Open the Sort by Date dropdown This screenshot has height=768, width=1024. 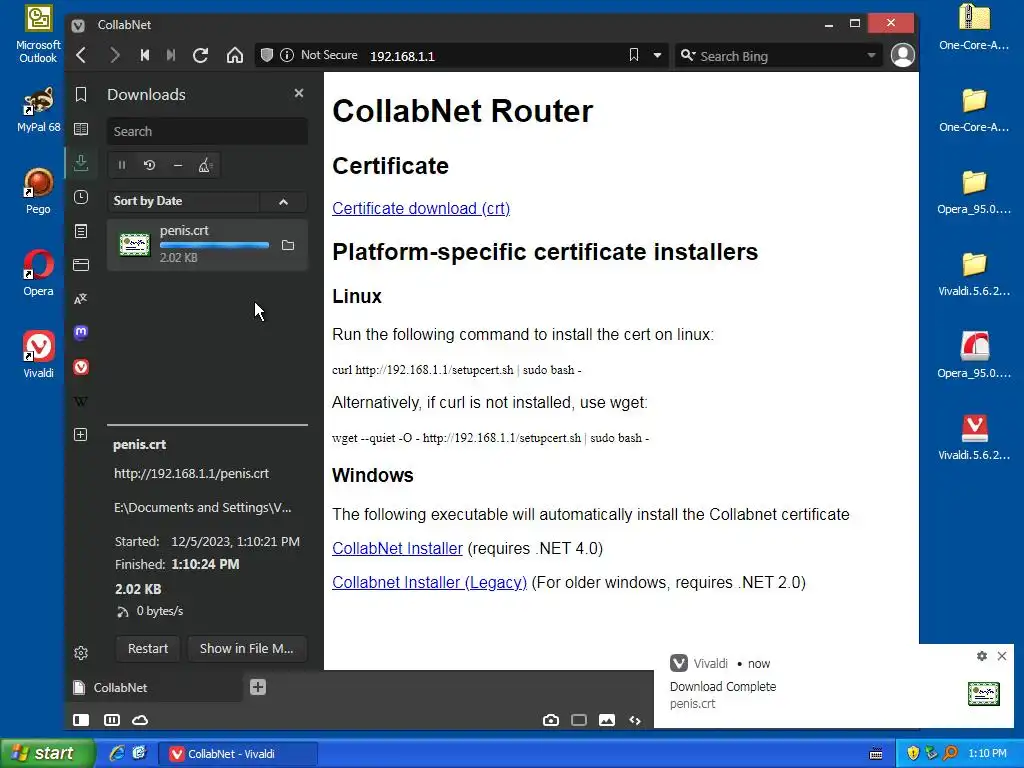coord(183,201)
